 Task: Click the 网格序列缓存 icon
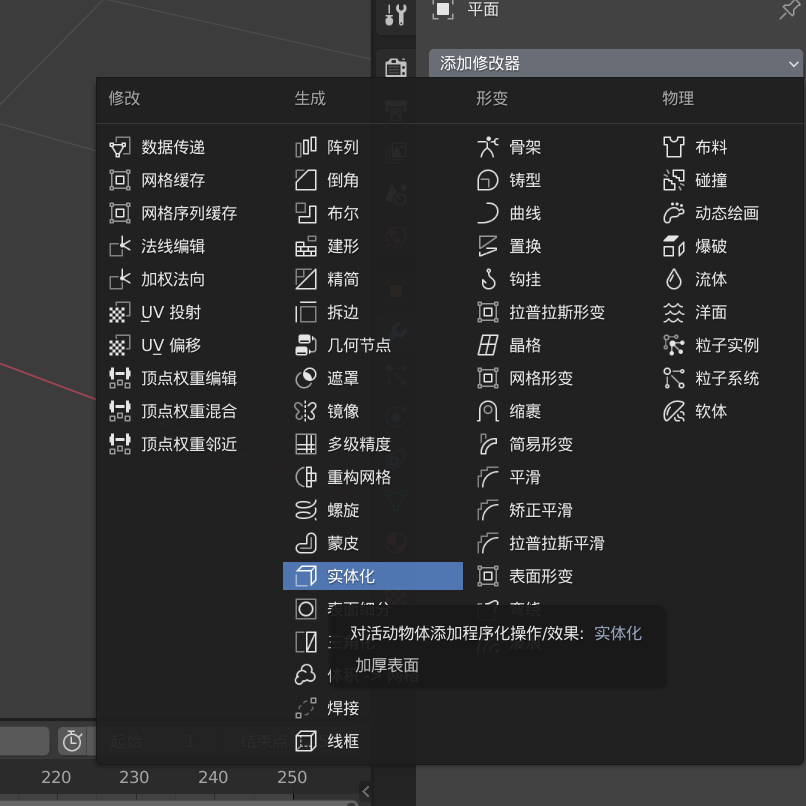pos(120,213)
